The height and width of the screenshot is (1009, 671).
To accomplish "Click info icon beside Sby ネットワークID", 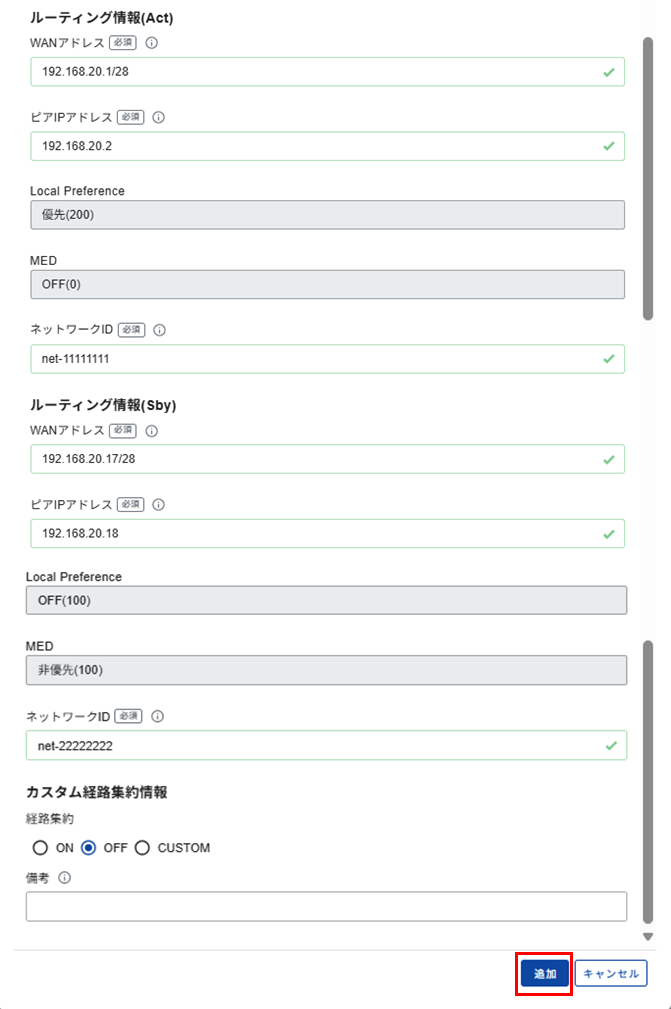I will (158, 716).
